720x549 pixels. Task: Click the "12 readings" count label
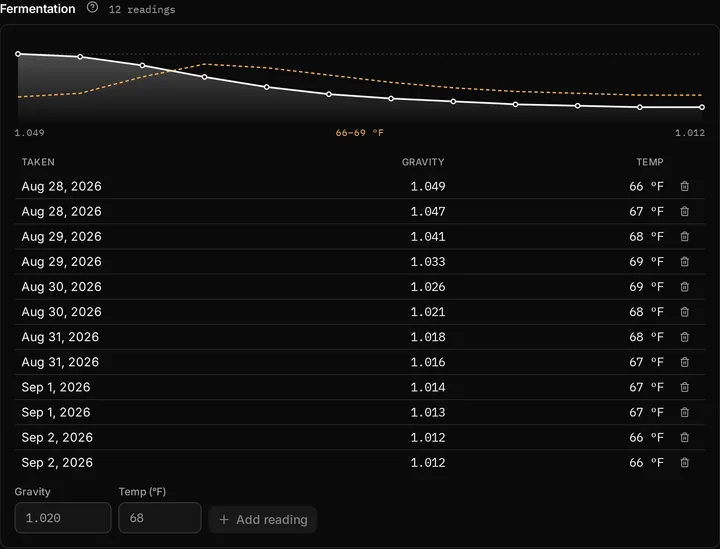[x=142, y=10]
